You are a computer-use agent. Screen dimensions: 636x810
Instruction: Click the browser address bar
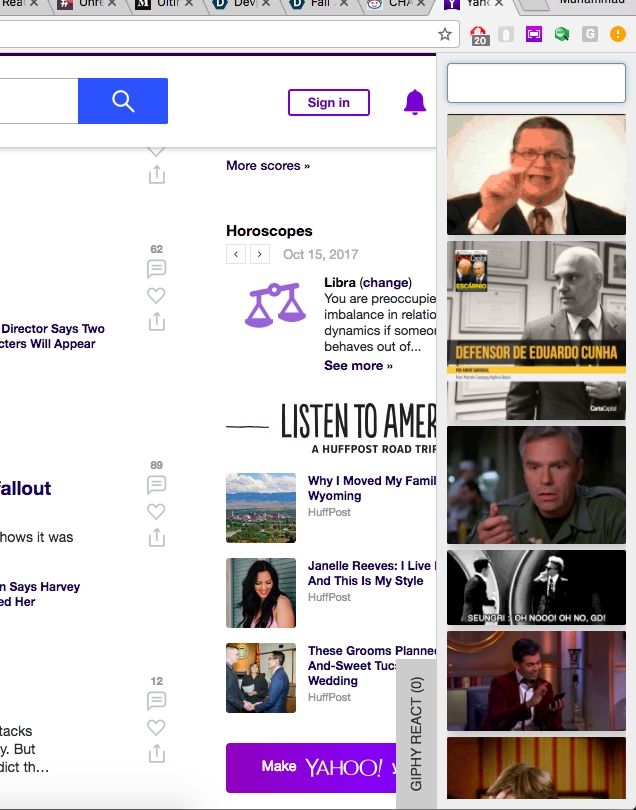(217, 35)
